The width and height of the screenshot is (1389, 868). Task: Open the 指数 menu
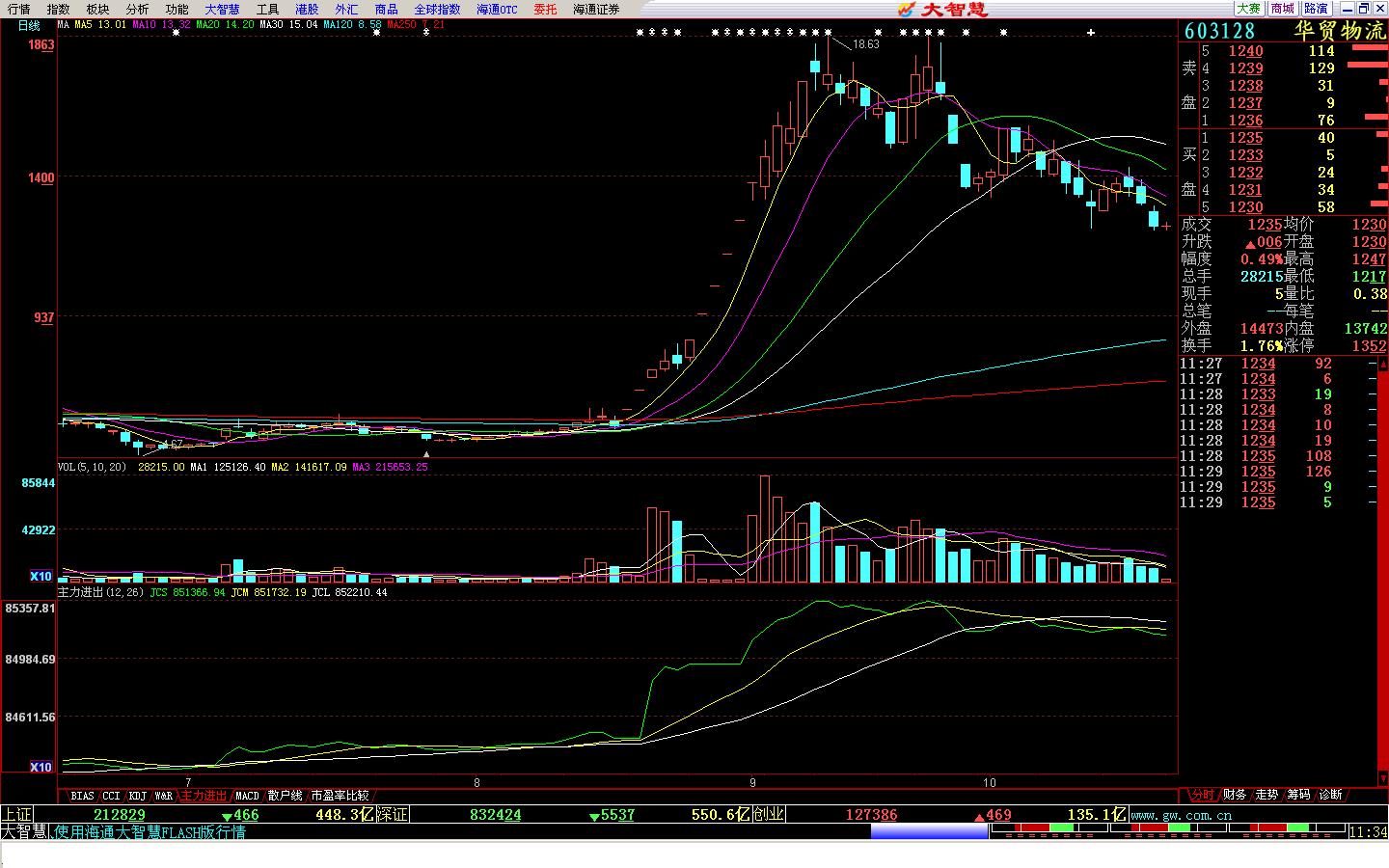58,9
